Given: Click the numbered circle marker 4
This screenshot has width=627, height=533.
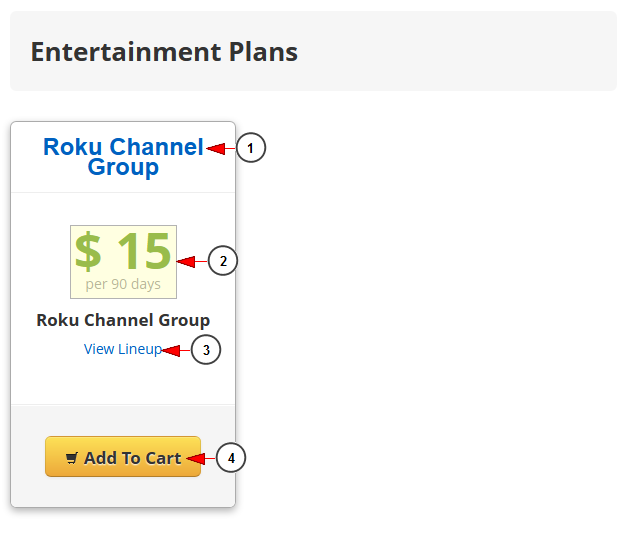Looking at the screenshot, I should [231, 458].
